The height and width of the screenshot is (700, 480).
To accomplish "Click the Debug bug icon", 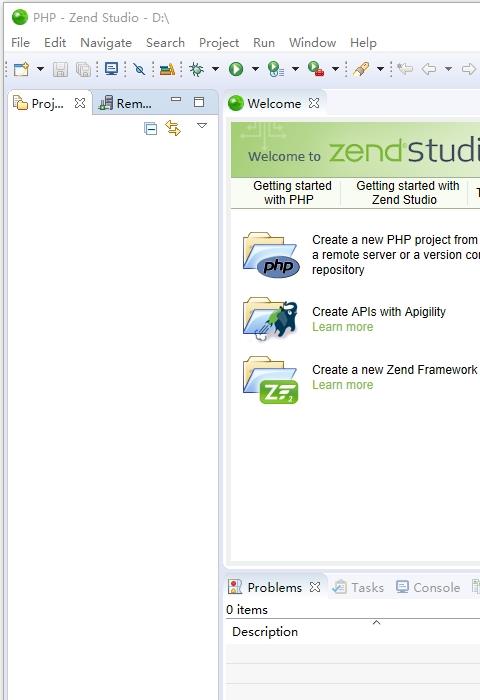I will (196, 69).
